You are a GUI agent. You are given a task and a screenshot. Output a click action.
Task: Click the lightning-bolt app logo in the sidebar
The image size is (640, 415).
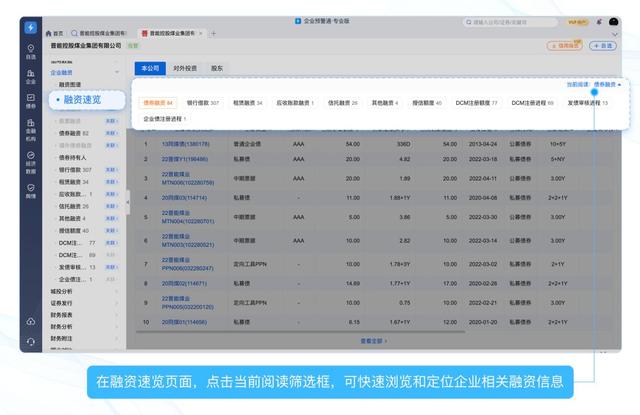pyautogui.click(x=31, y=27)
